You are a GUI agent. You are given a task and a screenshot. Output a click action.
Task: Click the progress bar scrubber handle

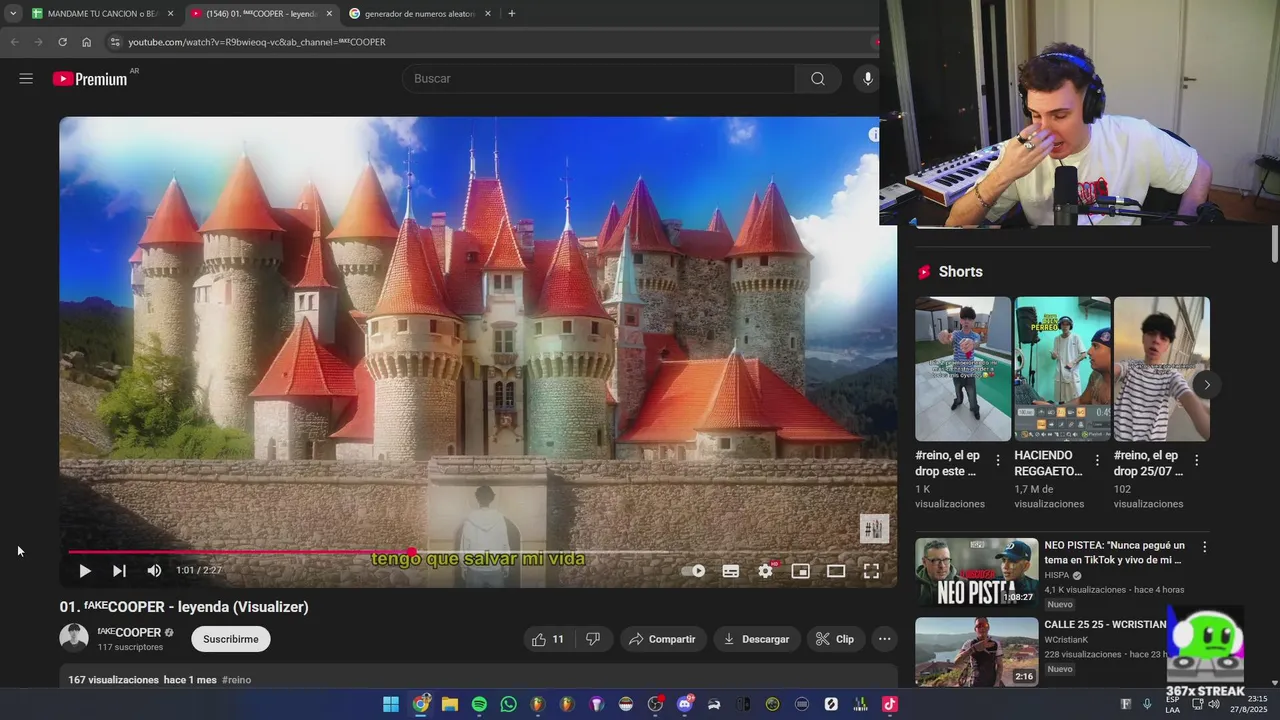point(412,552)
